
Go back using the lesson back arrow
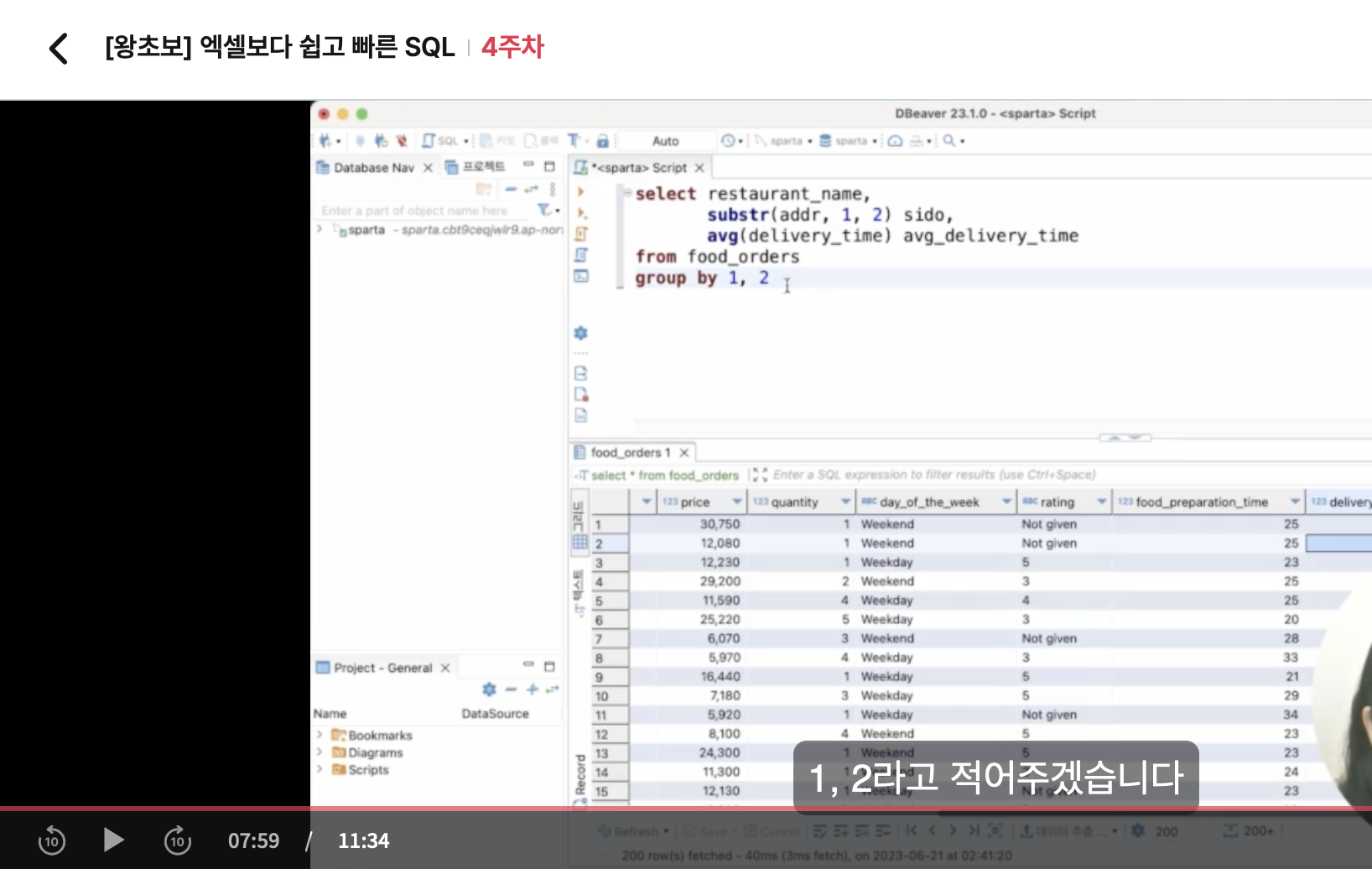click(x=58, y=48)
